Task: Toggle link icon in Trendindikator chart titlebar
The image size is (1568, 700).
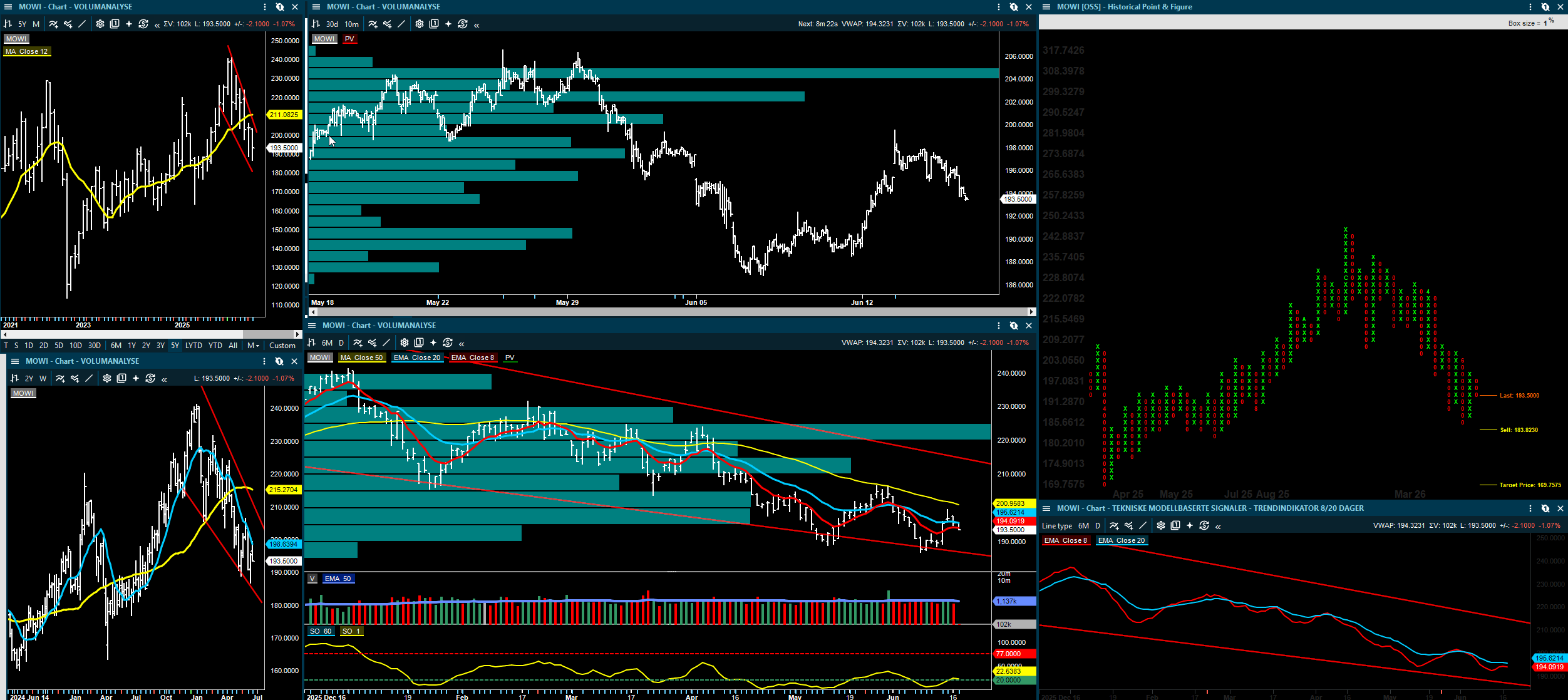Action: [1545, 508]
